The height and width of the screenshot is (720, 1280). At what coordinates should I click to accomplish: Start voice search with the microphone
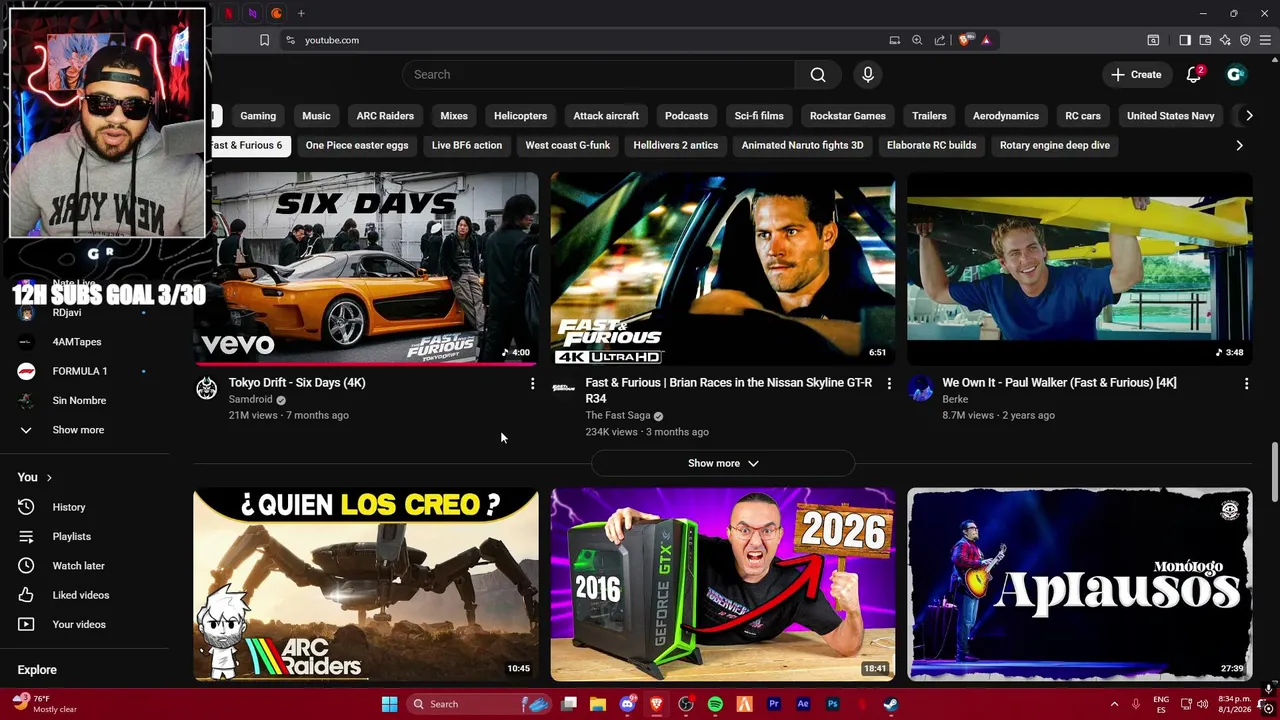pos(868,75)
